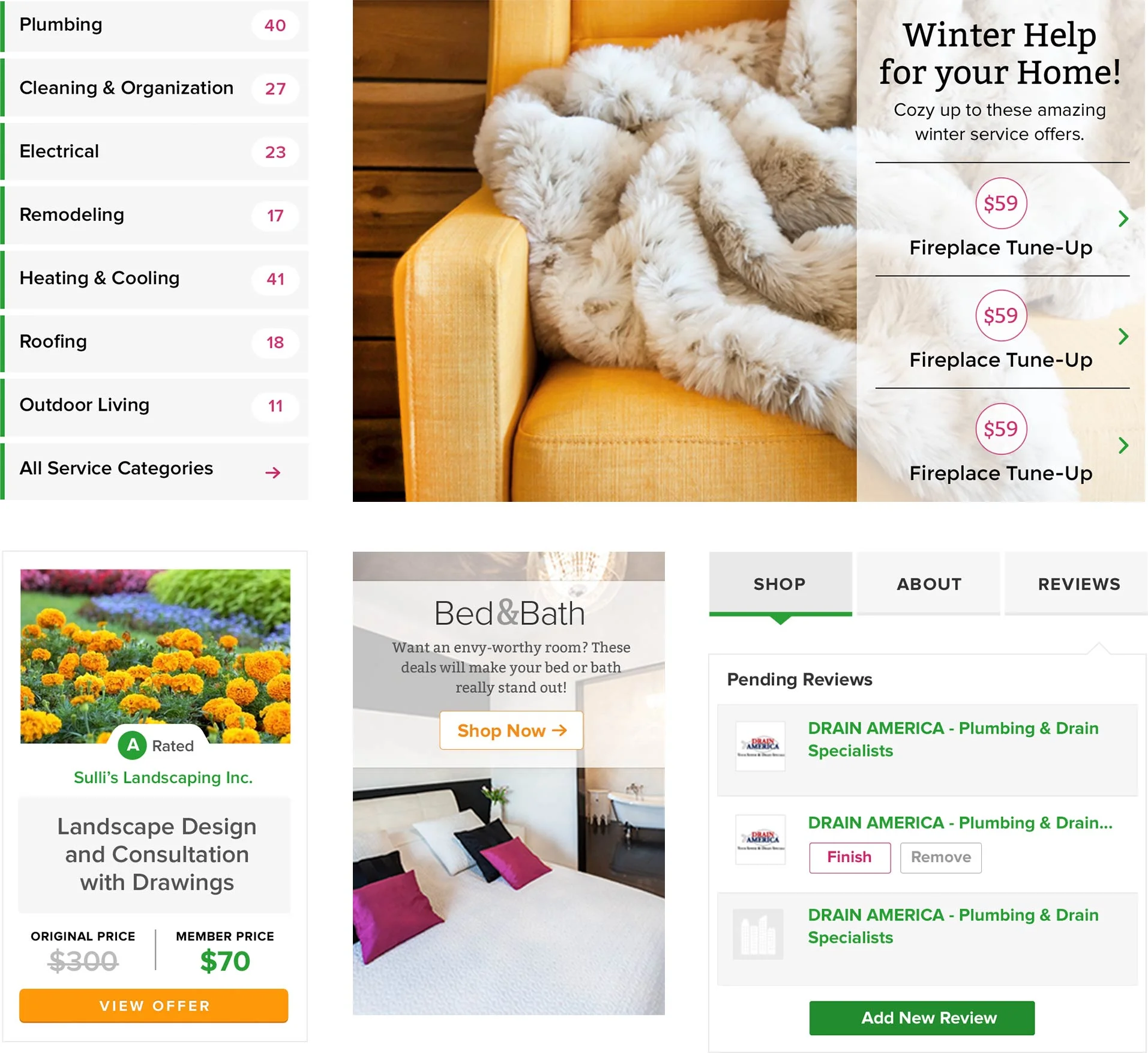
Task: Click the third $59 price circle badge
Action: (1000, 429)
